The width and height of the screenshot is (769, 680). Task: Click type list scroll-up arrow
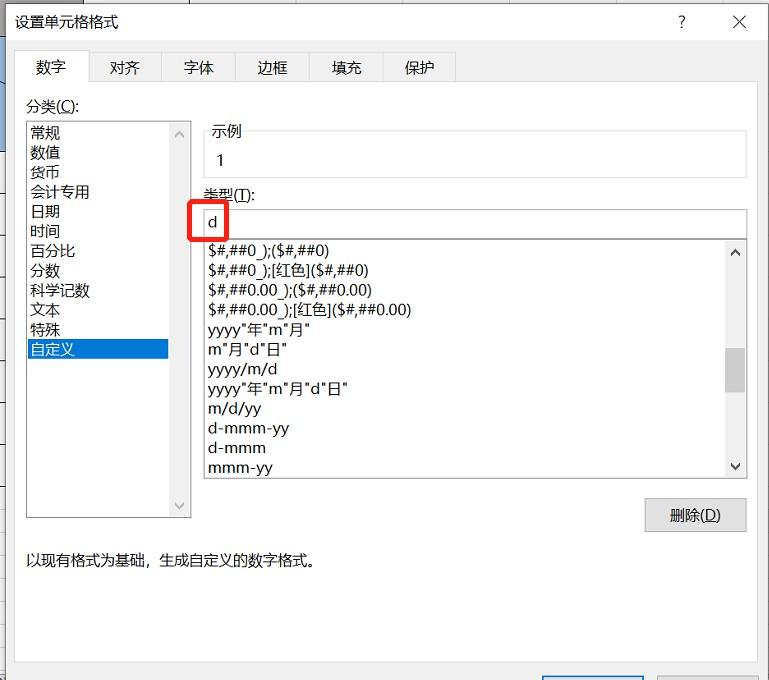(x=735, y=253)
